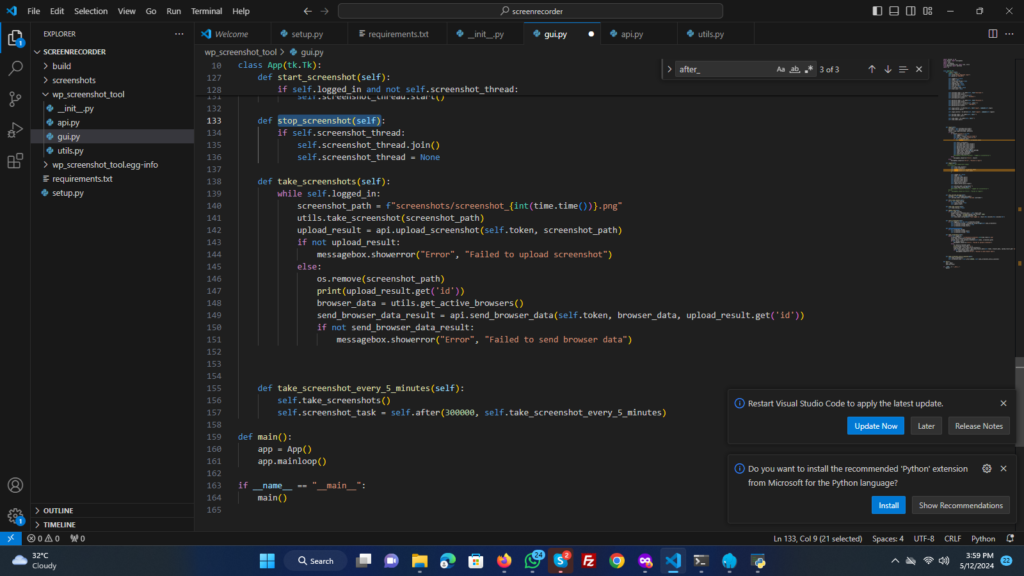The width and height of the screenshot is (1024, 576).
Task: Toggle Use Regular Expression in find widget
Action: pos(809,69)
